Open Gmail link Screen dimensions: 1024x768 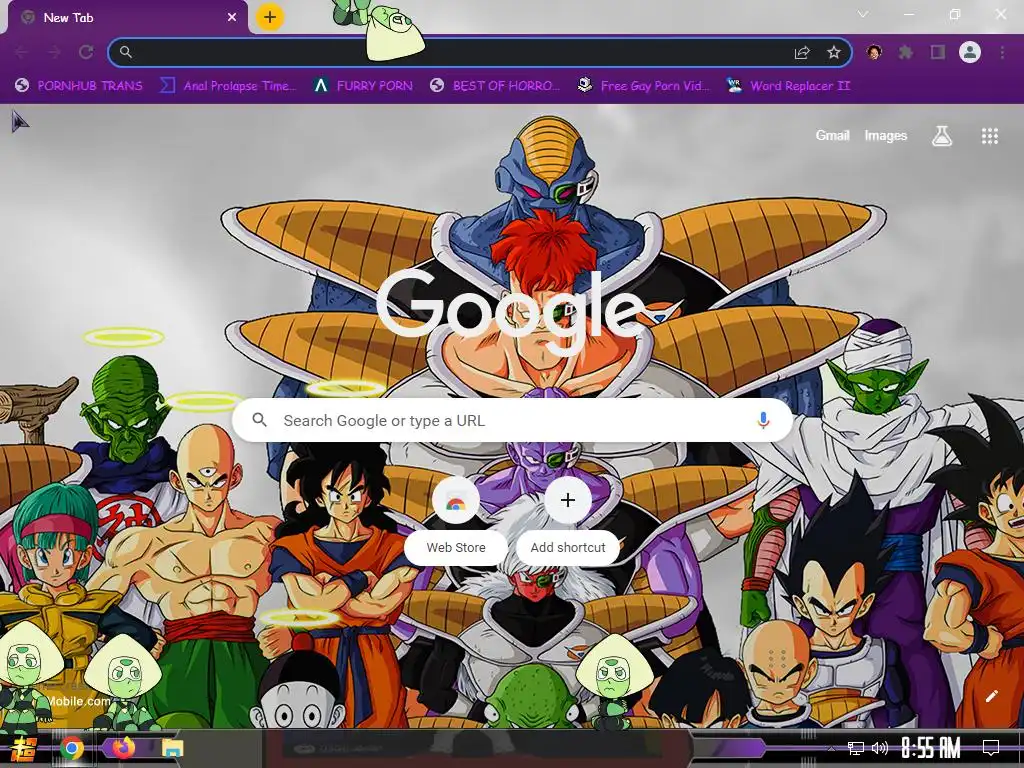click(833, 135)
